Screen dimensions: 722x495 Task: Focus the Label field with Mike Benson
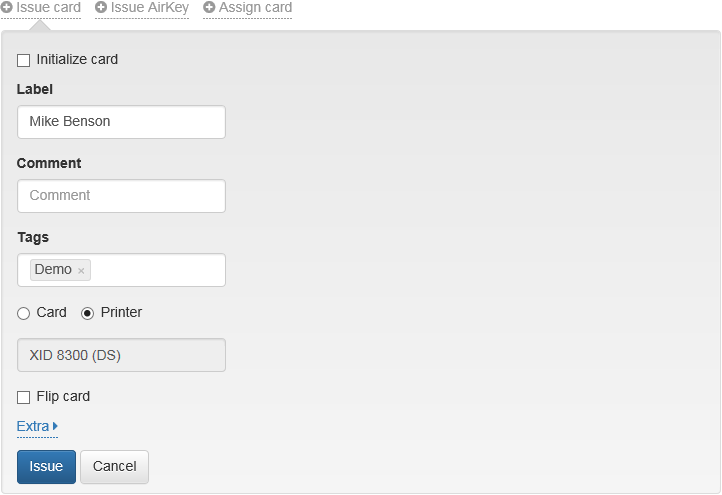pyautogui.click(x=122, y=122)
